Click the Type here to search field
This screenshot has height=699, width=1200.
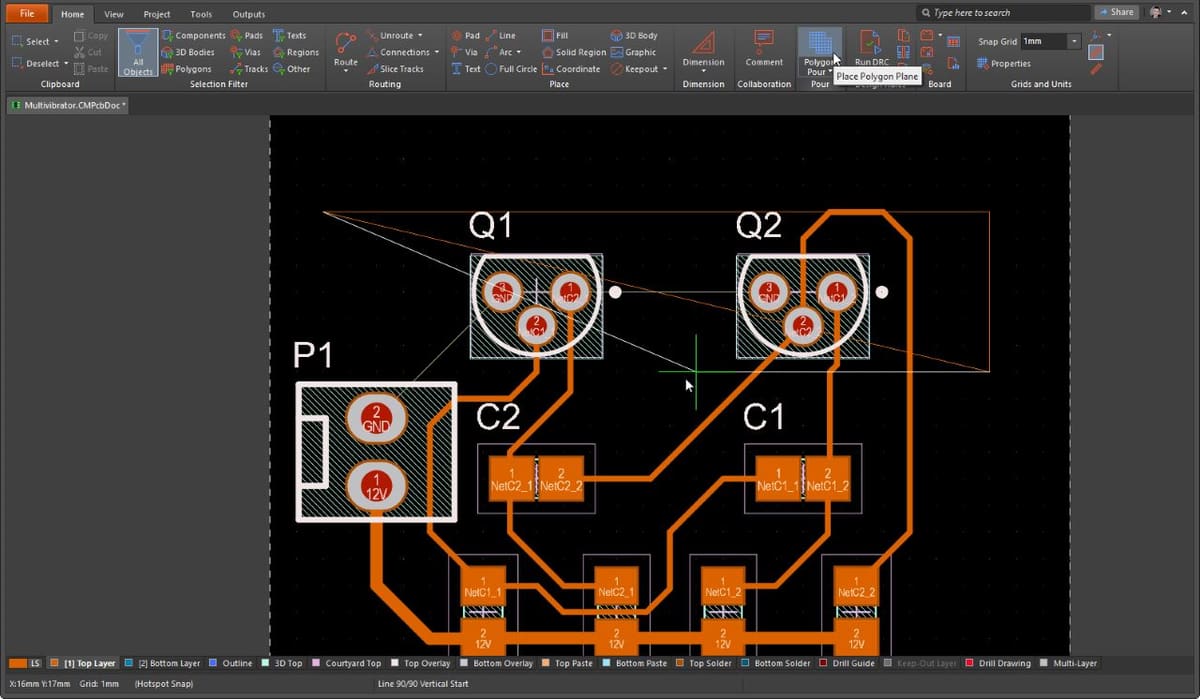click(x=1003, y=12)
